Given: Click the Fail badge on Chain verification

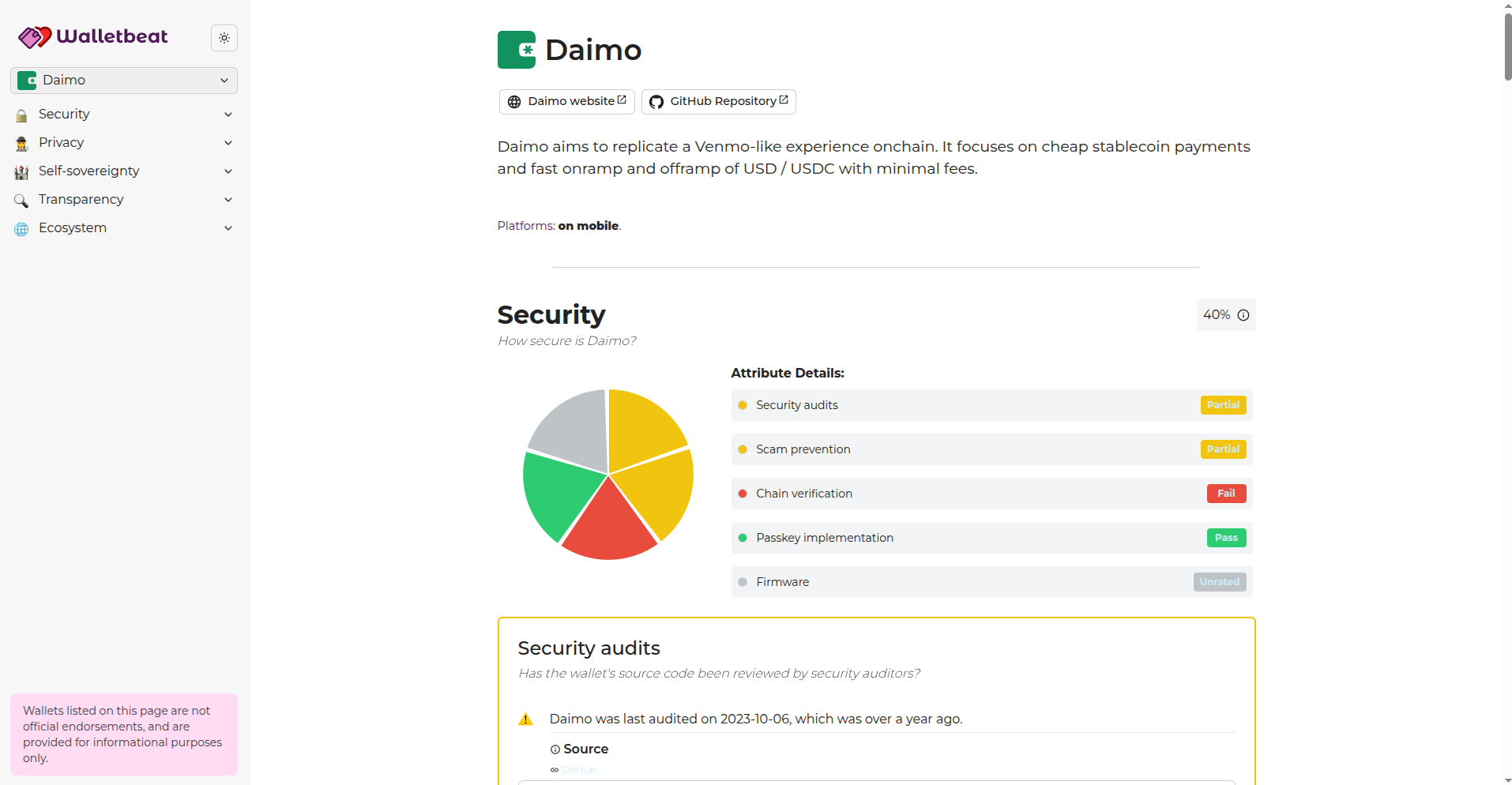Looking at the screenshot, I should [1226, 494].
